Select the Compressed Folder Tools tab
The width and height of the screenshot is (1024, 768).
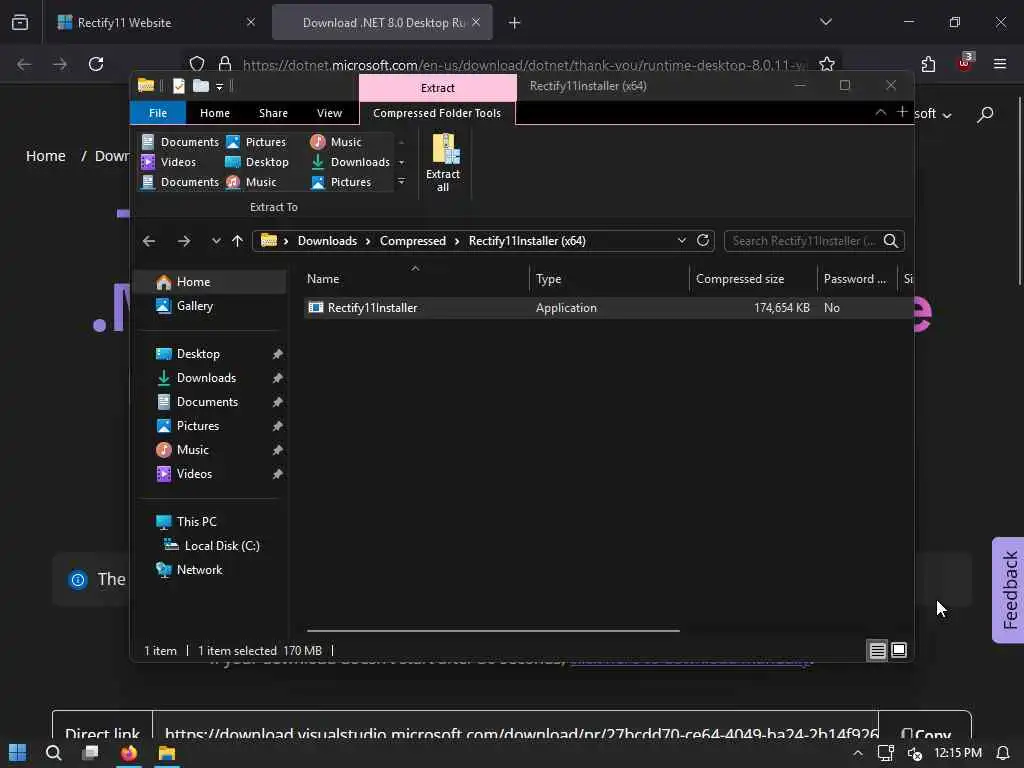tap(437, 113)
